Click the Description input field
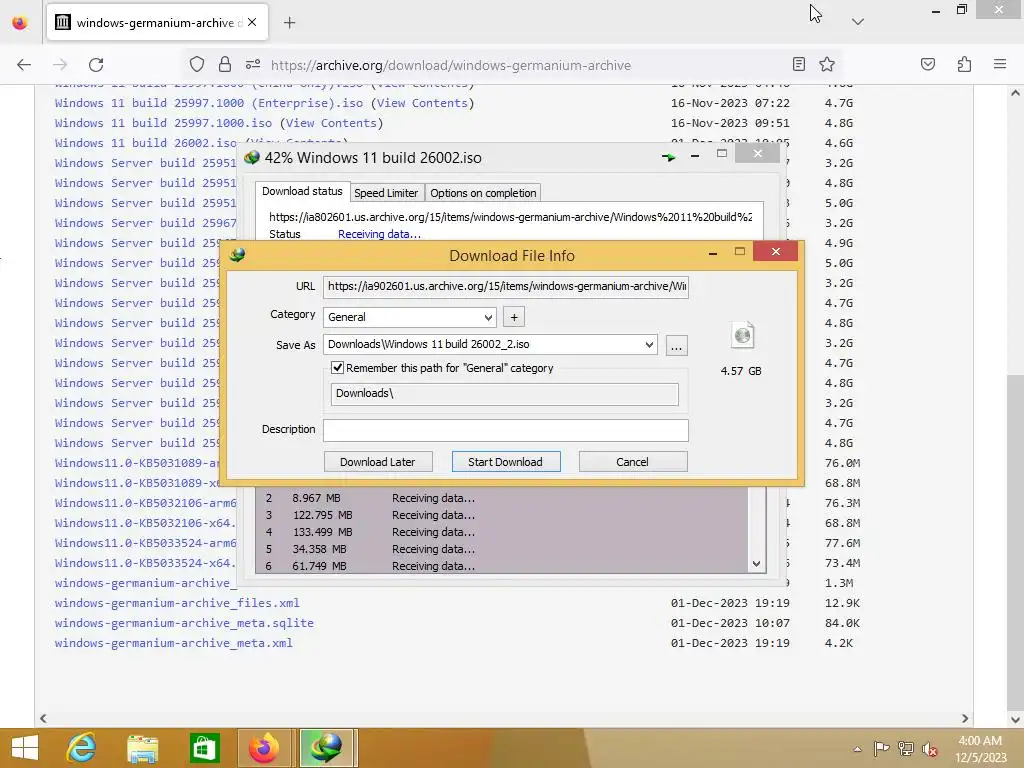 click(x=505, y=430)
